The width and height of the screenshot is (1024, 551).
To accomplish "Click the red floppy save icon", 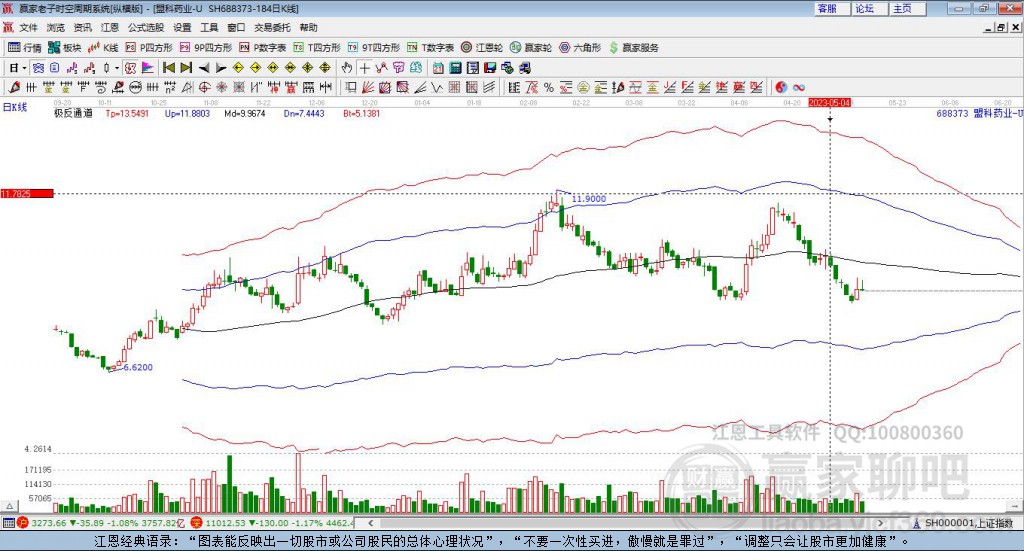I will [x=490, y=68].
